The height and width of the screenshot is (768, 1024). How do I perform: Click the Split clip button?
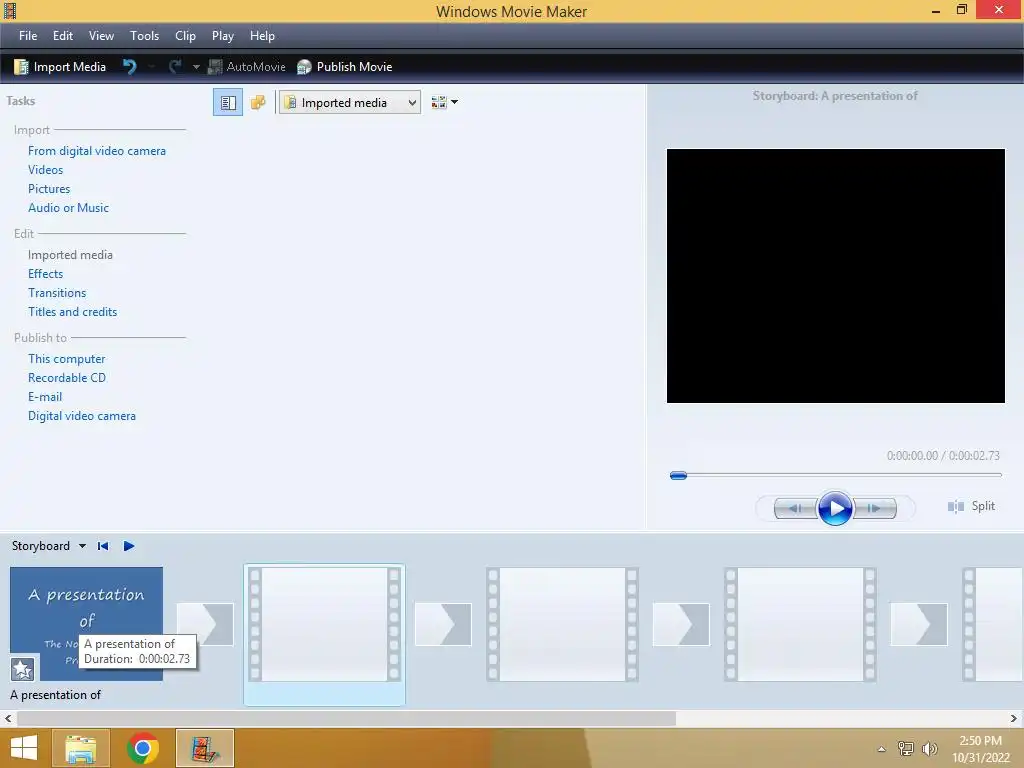[x=972, y=506]
